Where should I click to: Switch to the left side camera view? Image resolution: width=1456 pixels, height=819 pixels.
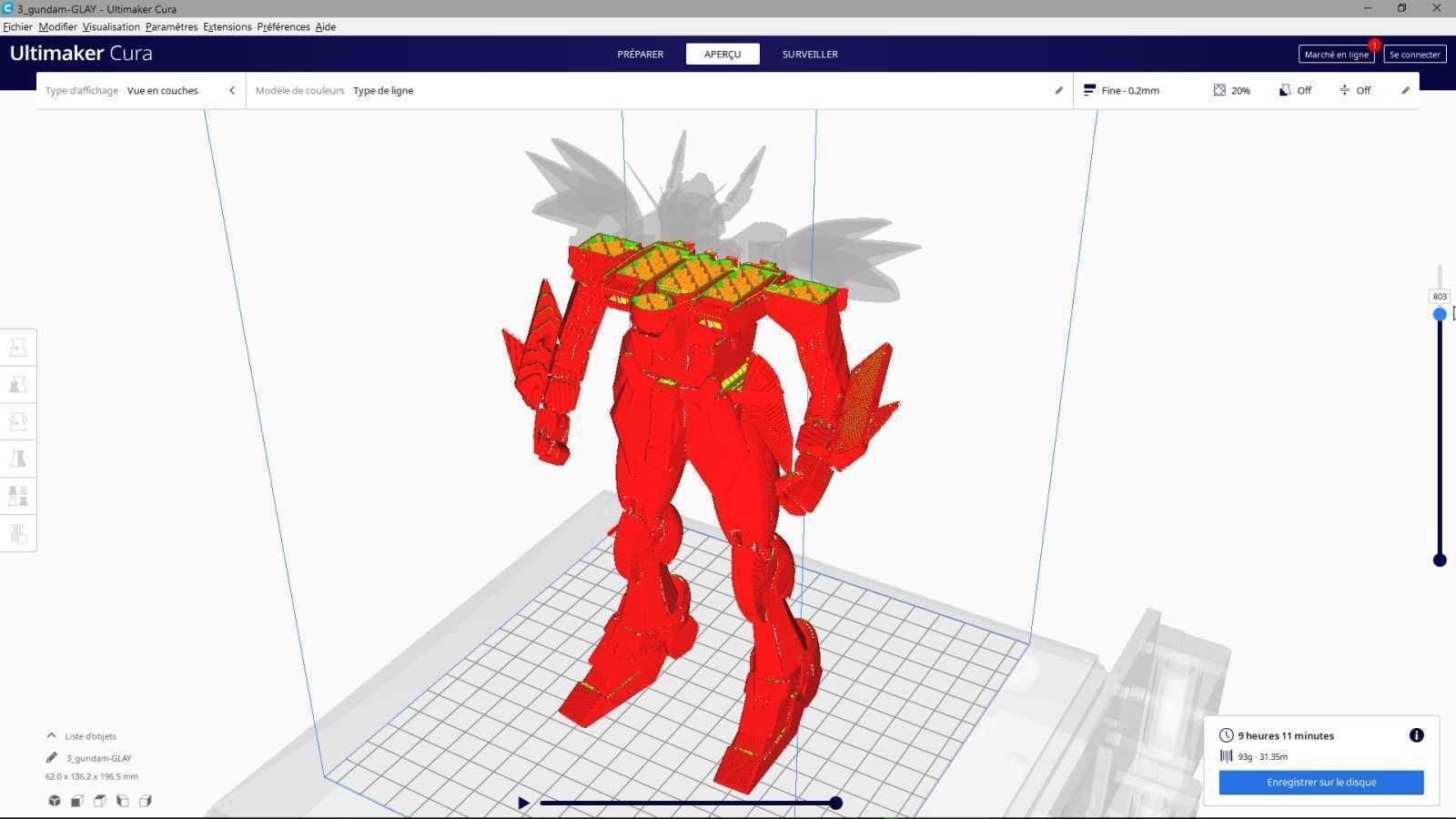123,801
